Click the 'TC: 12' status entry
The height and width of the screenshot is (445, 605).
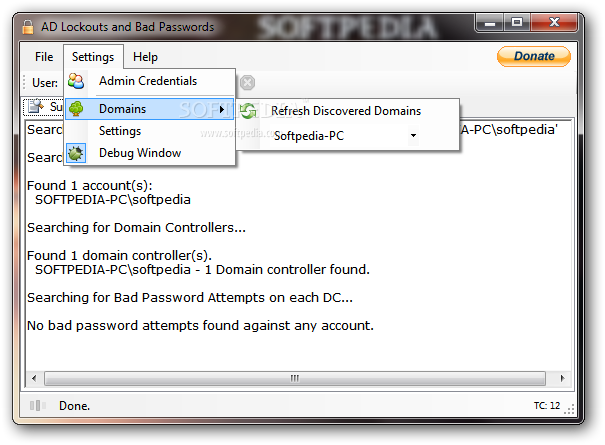(x=547, y=406)
